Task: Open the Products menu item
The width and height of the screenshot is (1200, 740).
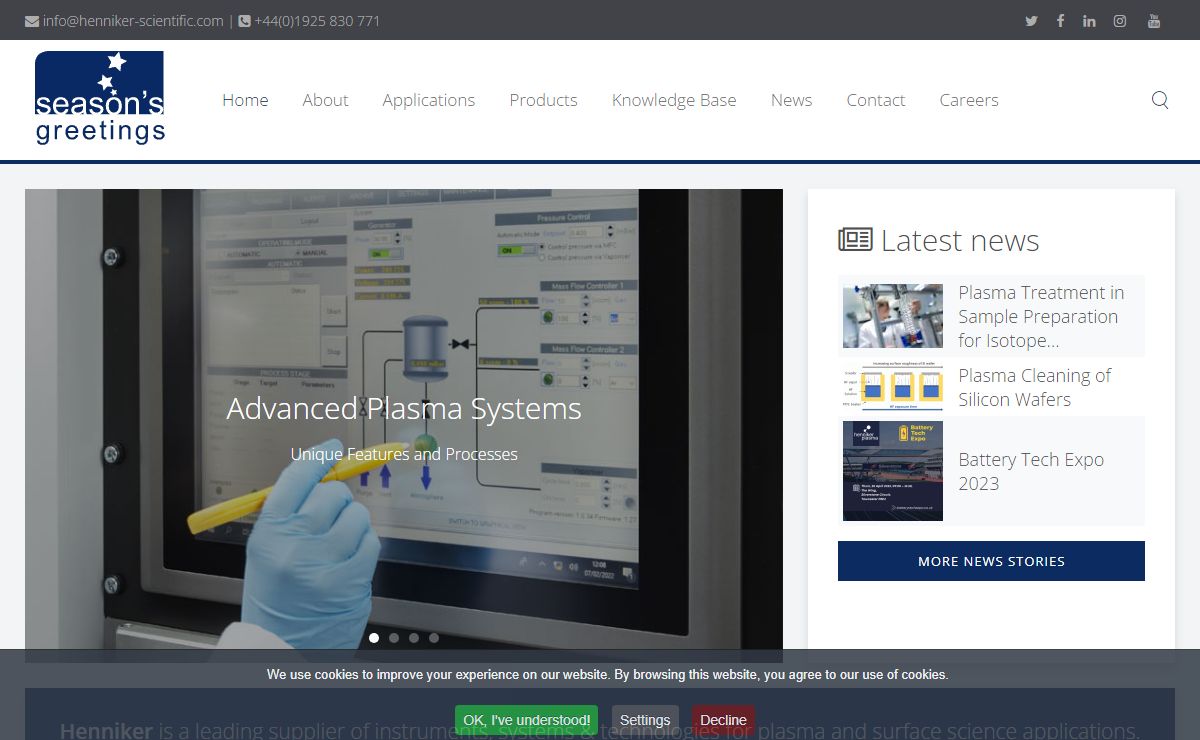Action: tap(543, 100)
